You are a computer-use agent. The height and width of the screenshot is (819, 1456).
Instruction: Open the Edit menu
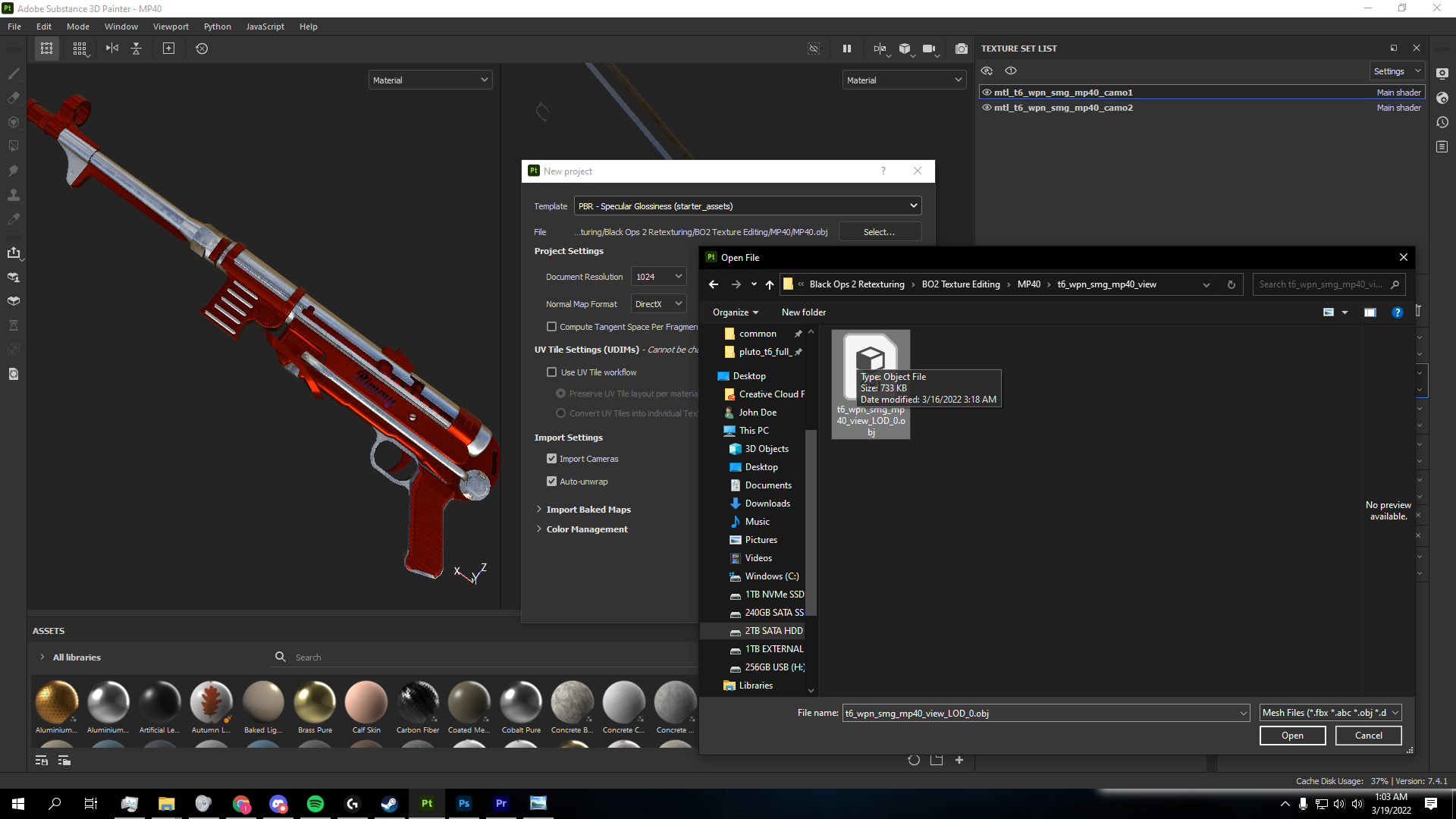44,27
